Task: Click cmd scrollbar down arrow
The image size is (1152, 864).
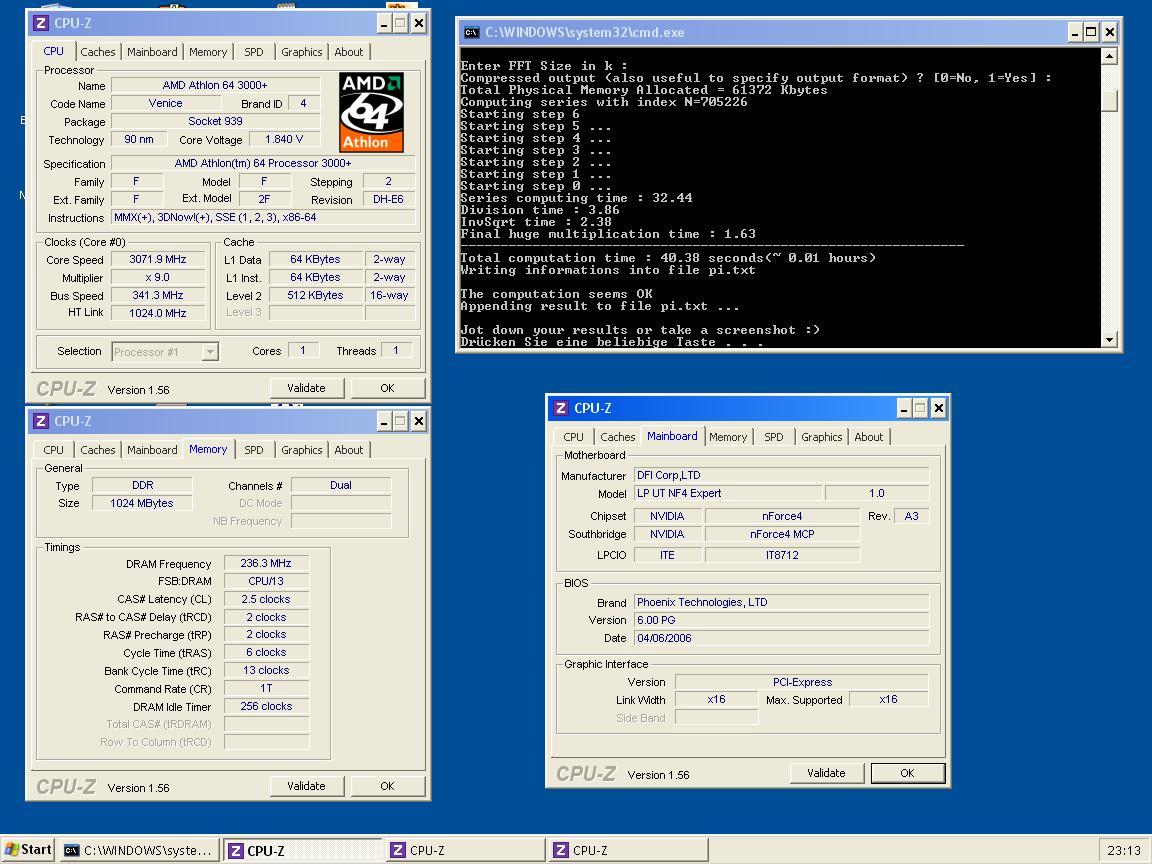Action: click(1110, 339)
